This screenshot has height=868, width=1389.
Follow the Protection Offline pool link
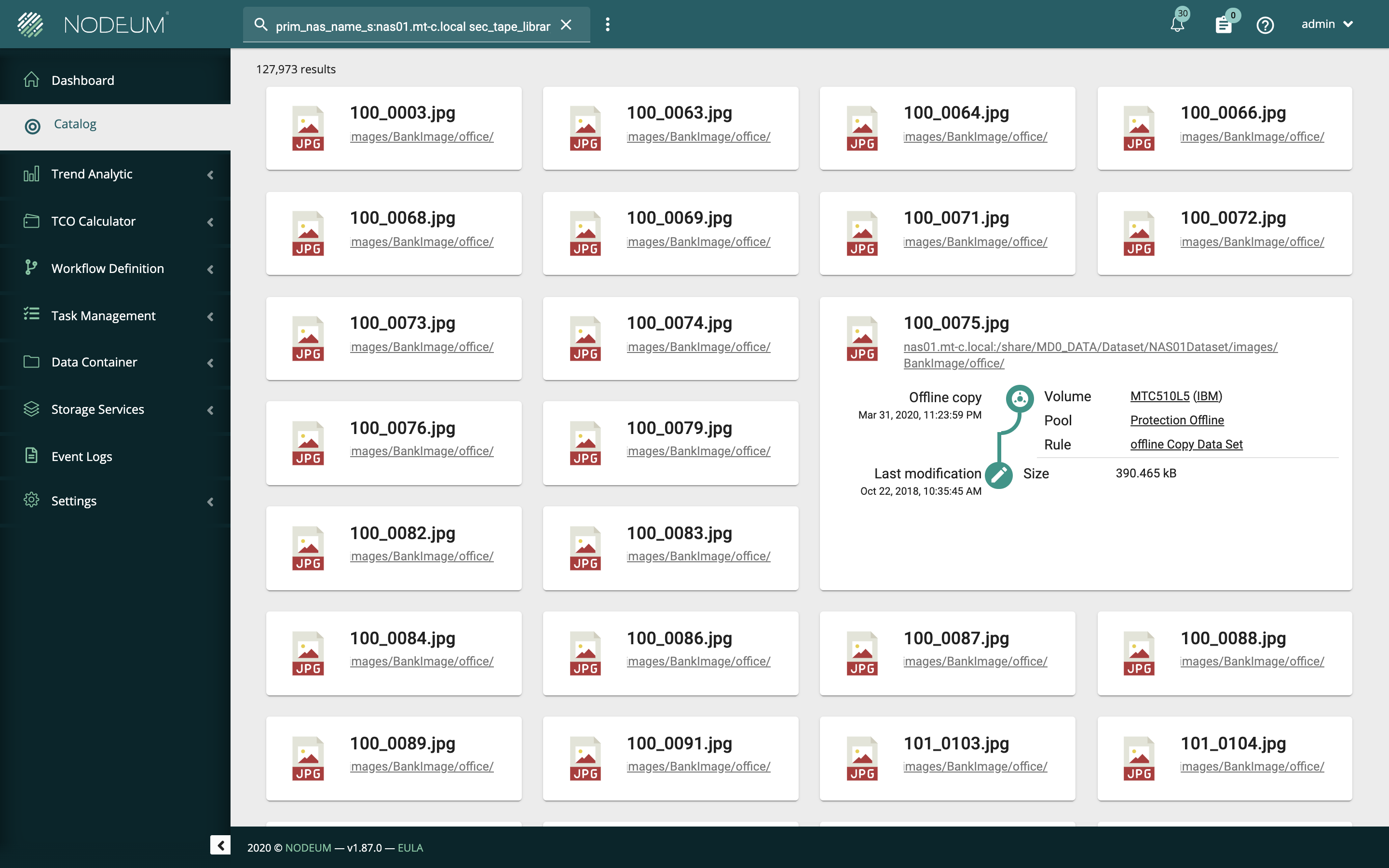[x=1177, y=420]
